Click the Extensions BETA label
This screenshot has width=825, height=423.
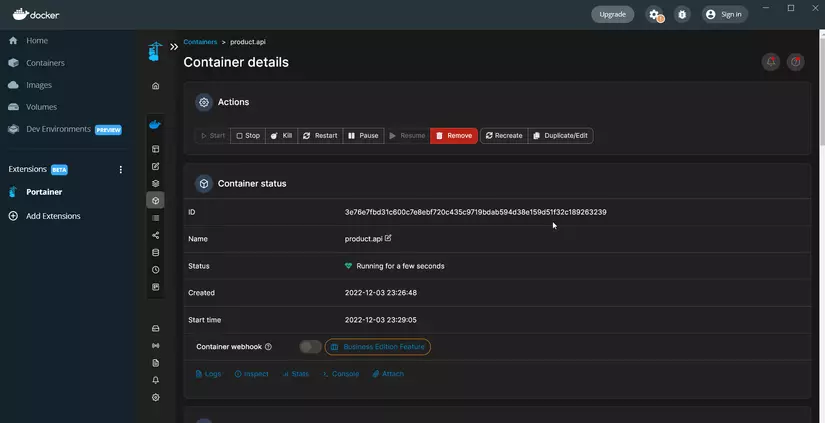[38, 169]
